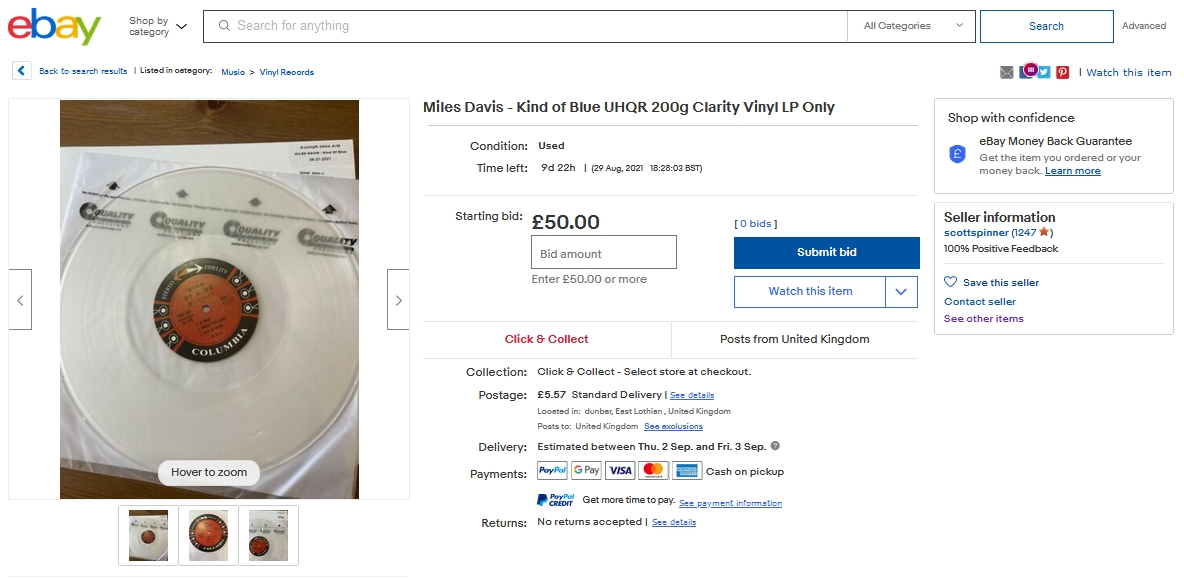Viewport: 1184px width, 579px height.
Task: Open See payment information link
Action: click(730, 503)
